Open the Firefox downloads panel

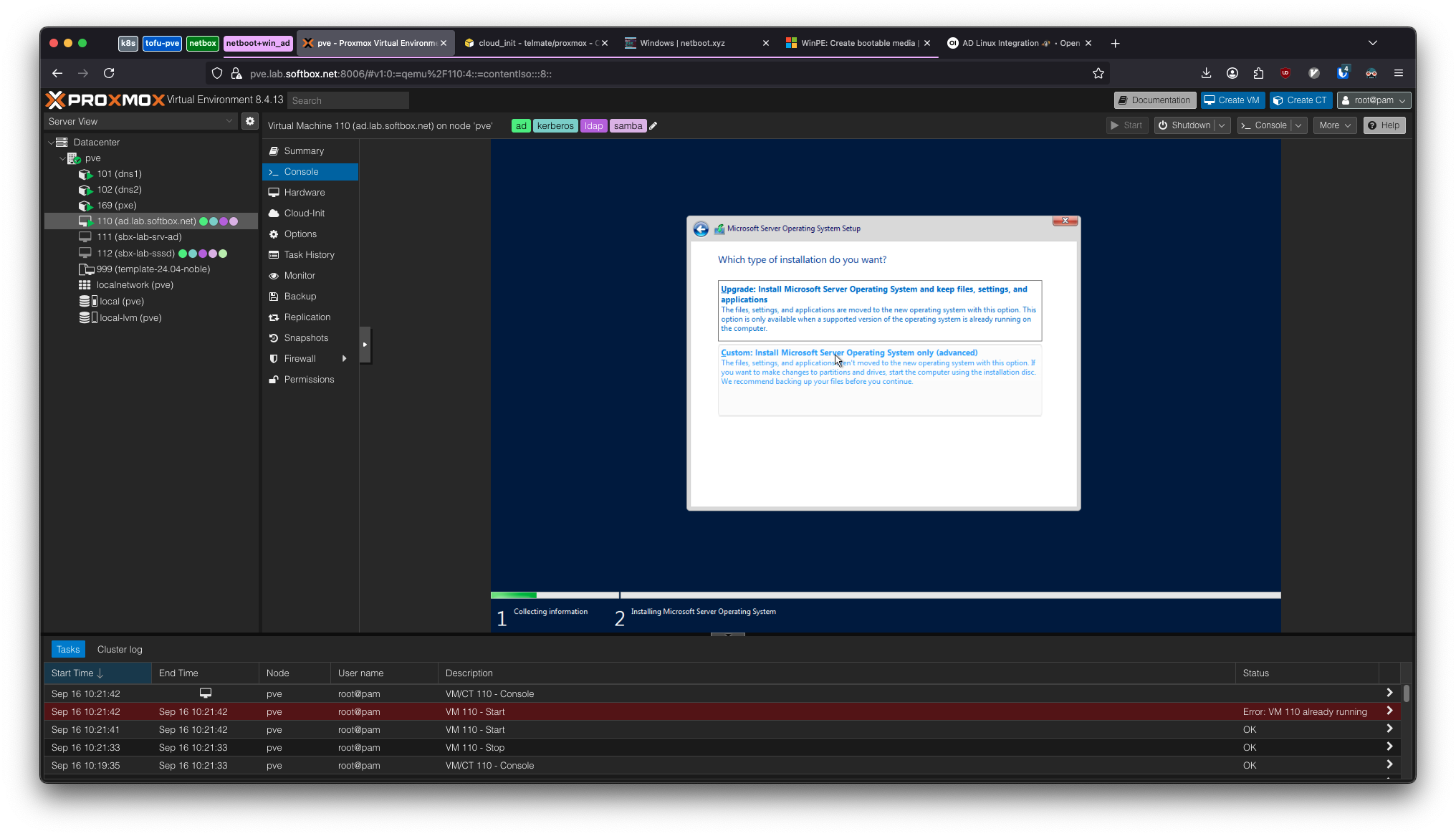pyautogui.click(x=1206, y=73)
